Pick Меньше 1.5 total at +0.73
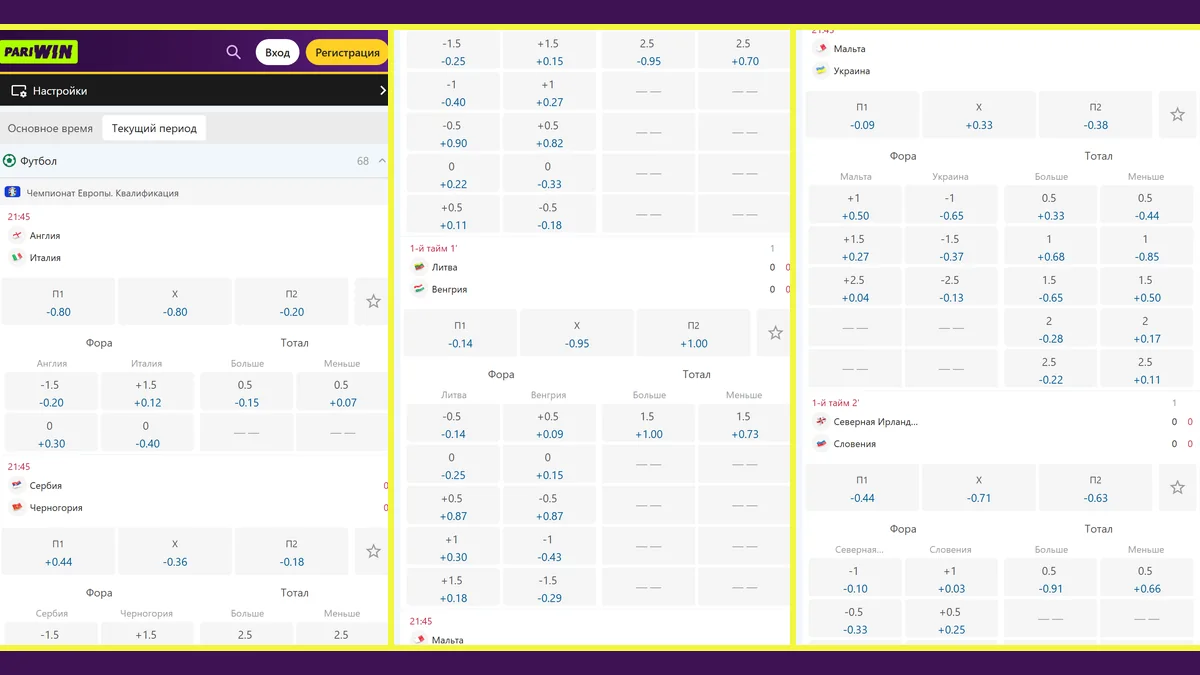Image resolution: width=1200 pixels, height=675 pixels. click(745, 425)
